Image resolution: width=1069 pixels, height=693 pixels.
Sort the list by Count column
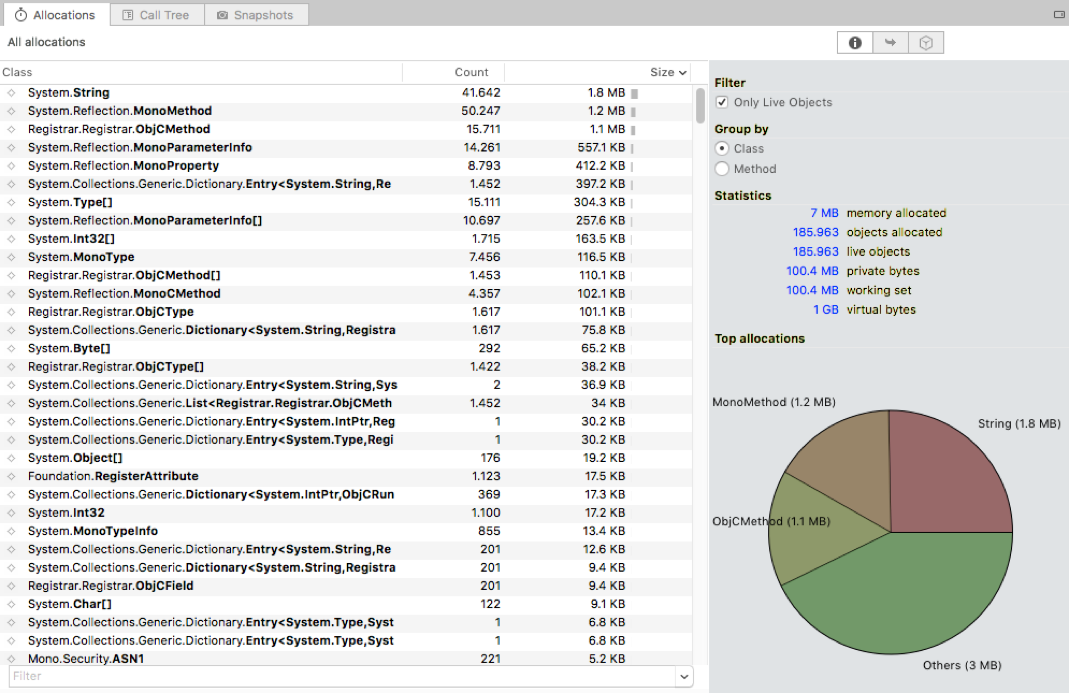(x=471, y=72)
